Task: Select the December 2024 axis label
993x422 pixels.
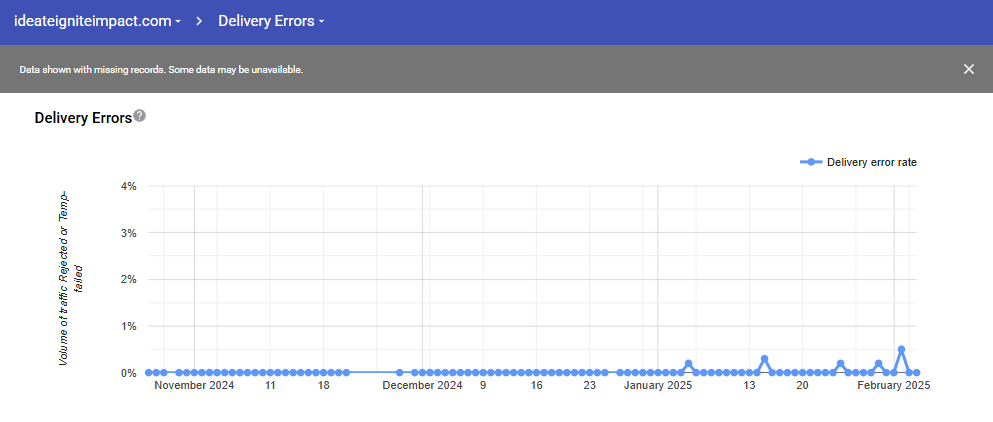Action: (x=422, y=385)
